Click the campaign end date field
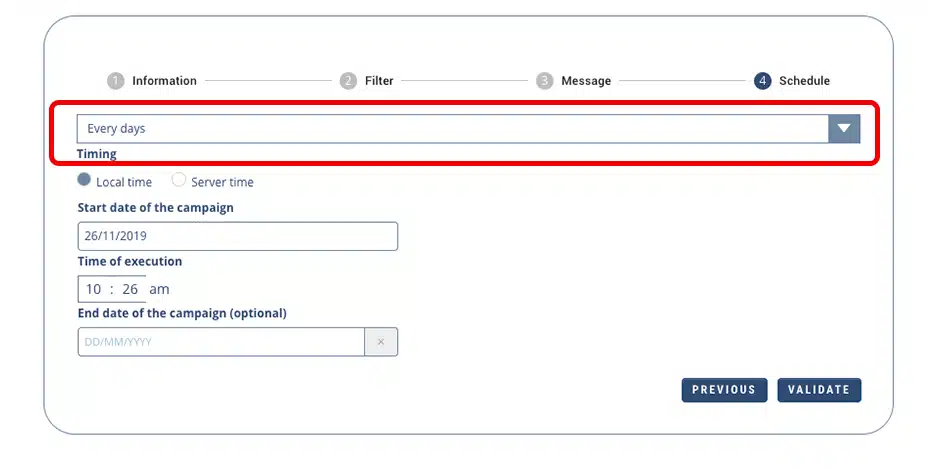 click(x=221, y=342)
